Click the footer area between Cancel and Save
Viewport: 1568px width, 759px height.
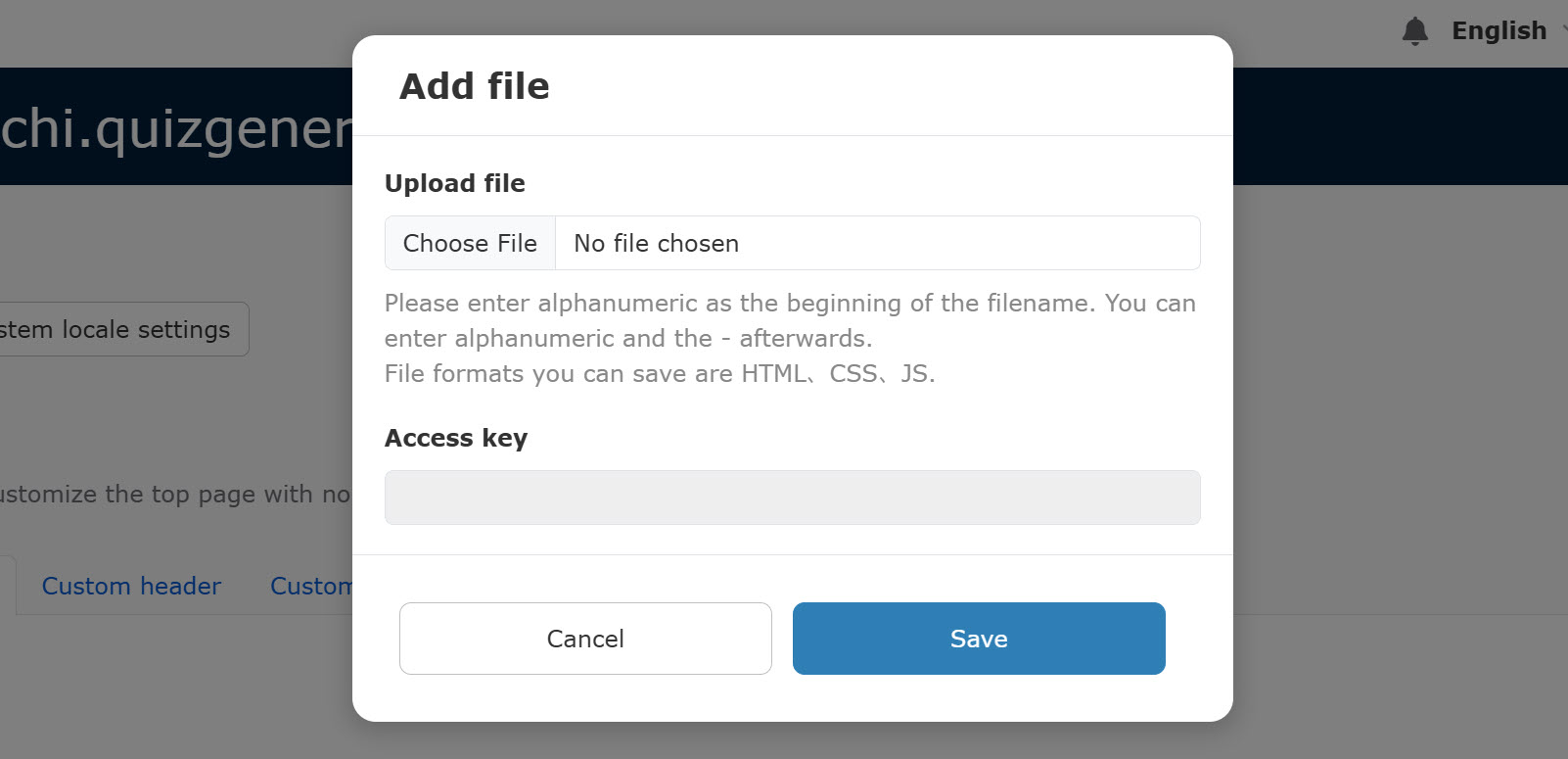(782, 639)
